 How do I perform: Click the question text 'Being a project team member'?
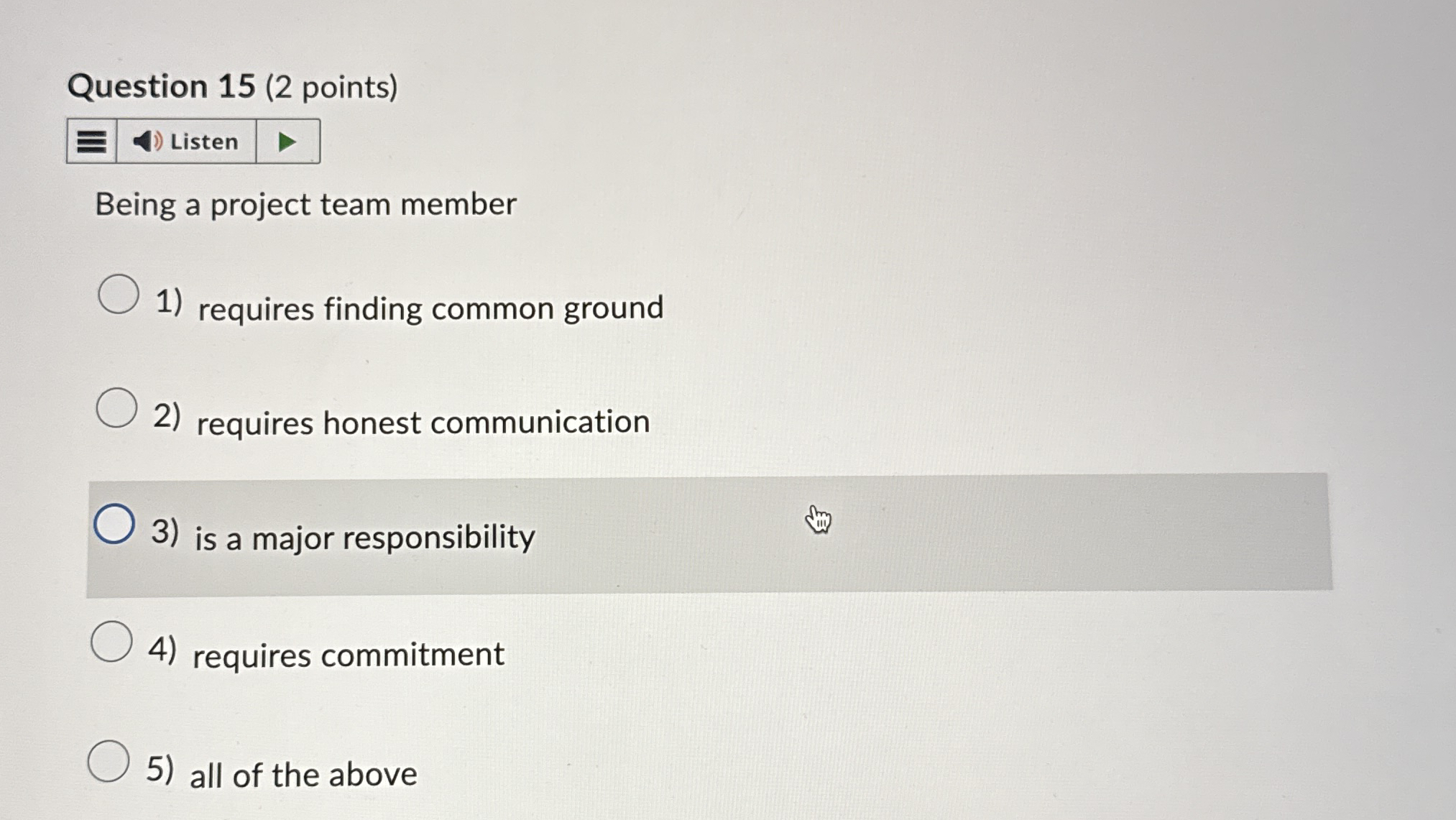[x=305, y=206]
